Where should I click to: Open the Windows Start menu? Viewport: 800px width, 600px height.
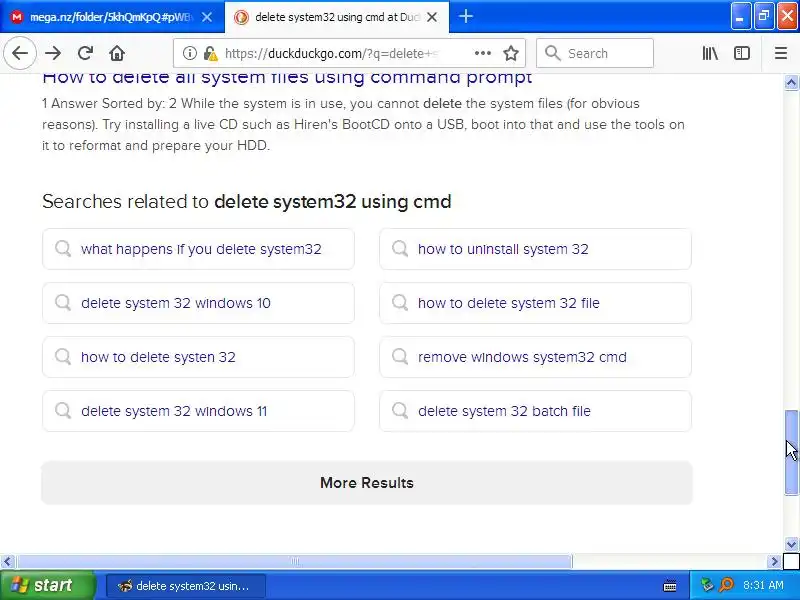coord(47,585)
